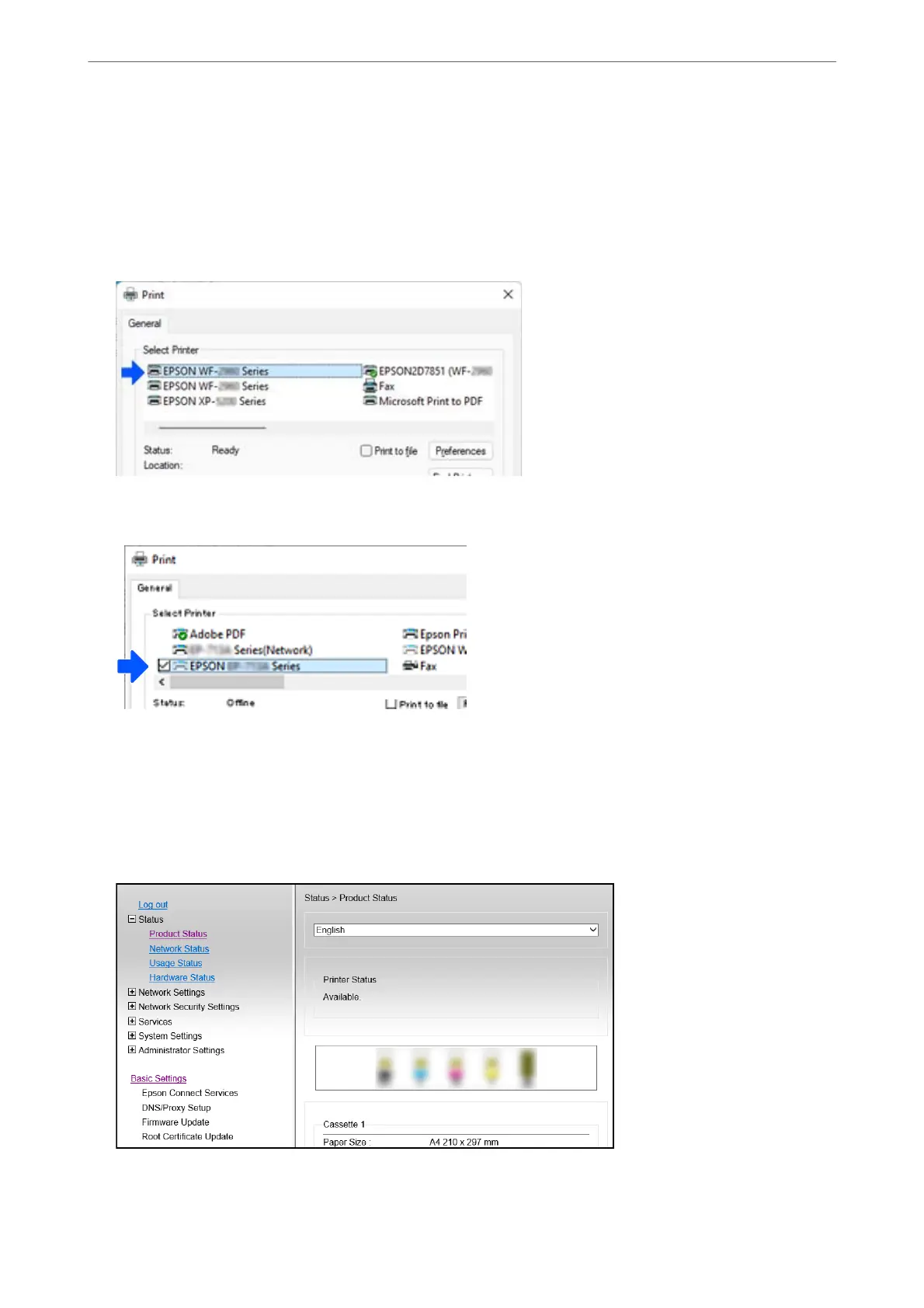Expand the Network Settings section
Image resolution: width=924 pixels, height=1308 pixels.
click(x=132, y=992)
